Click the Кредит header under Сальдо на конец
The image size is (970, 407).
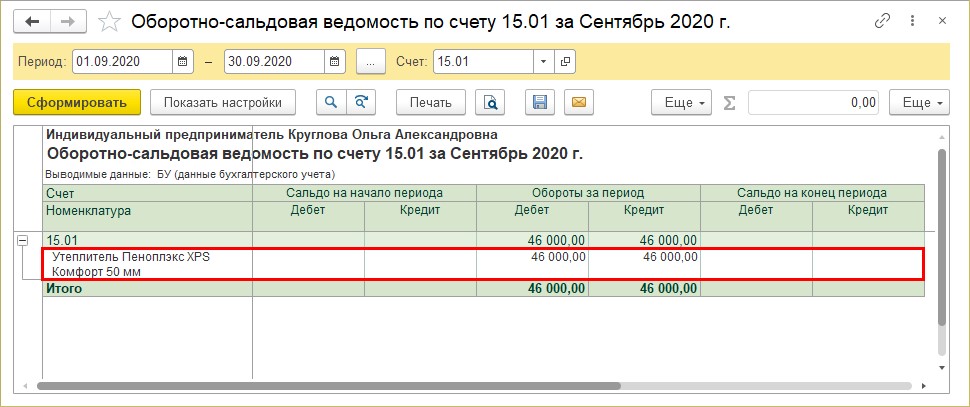coord(869,216)
